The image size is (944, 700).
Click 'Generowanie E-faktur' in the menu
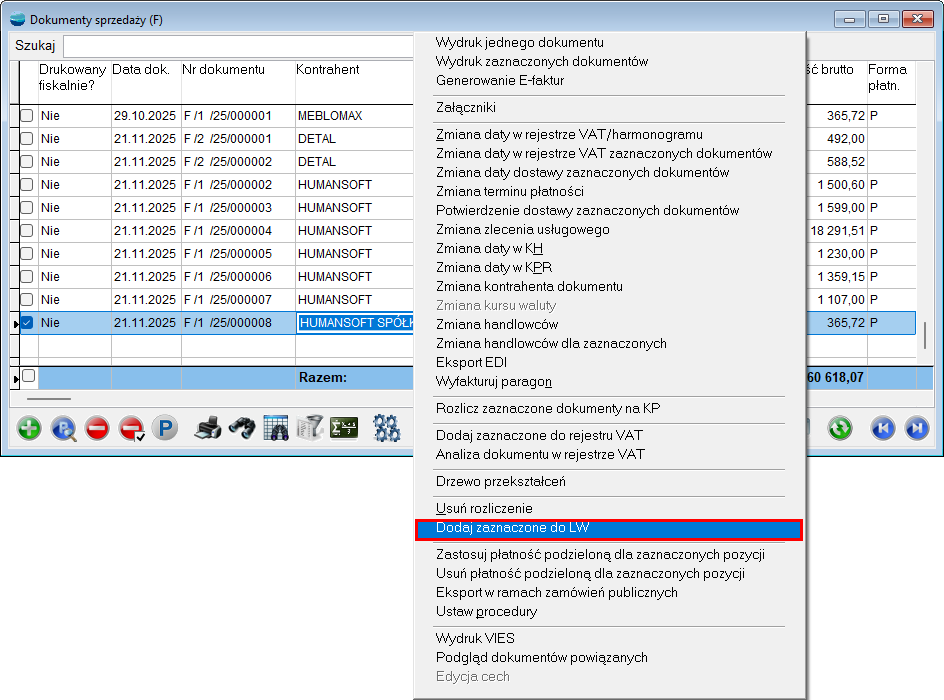click(500, 80)
